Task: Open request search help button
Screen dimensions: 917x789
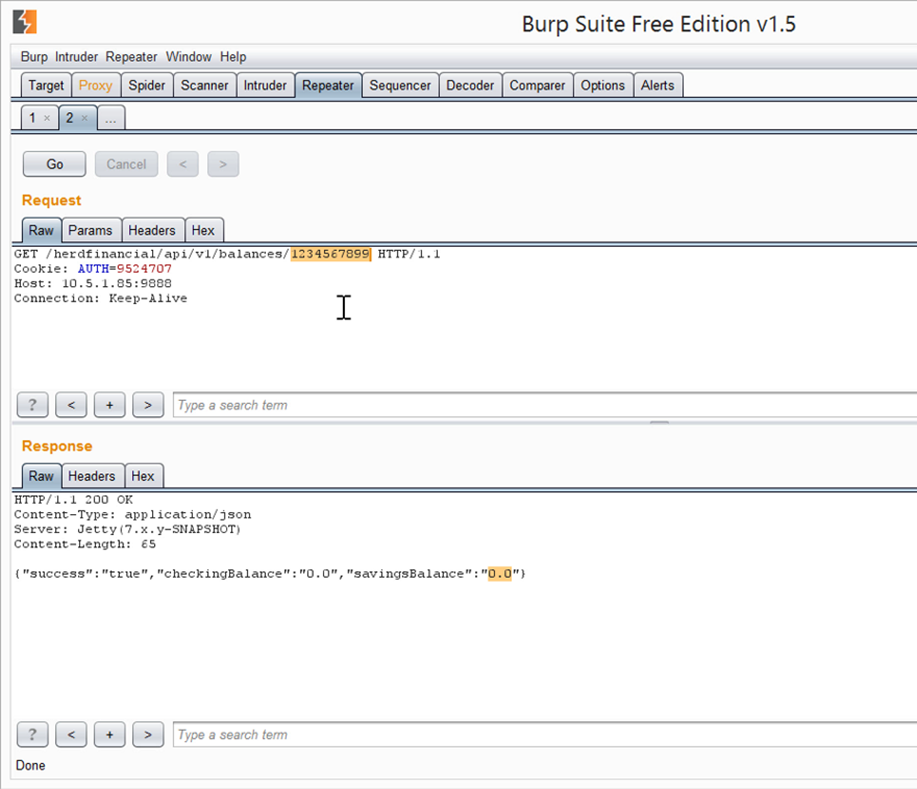Action: pyautogui.click(x=32, y=405)
